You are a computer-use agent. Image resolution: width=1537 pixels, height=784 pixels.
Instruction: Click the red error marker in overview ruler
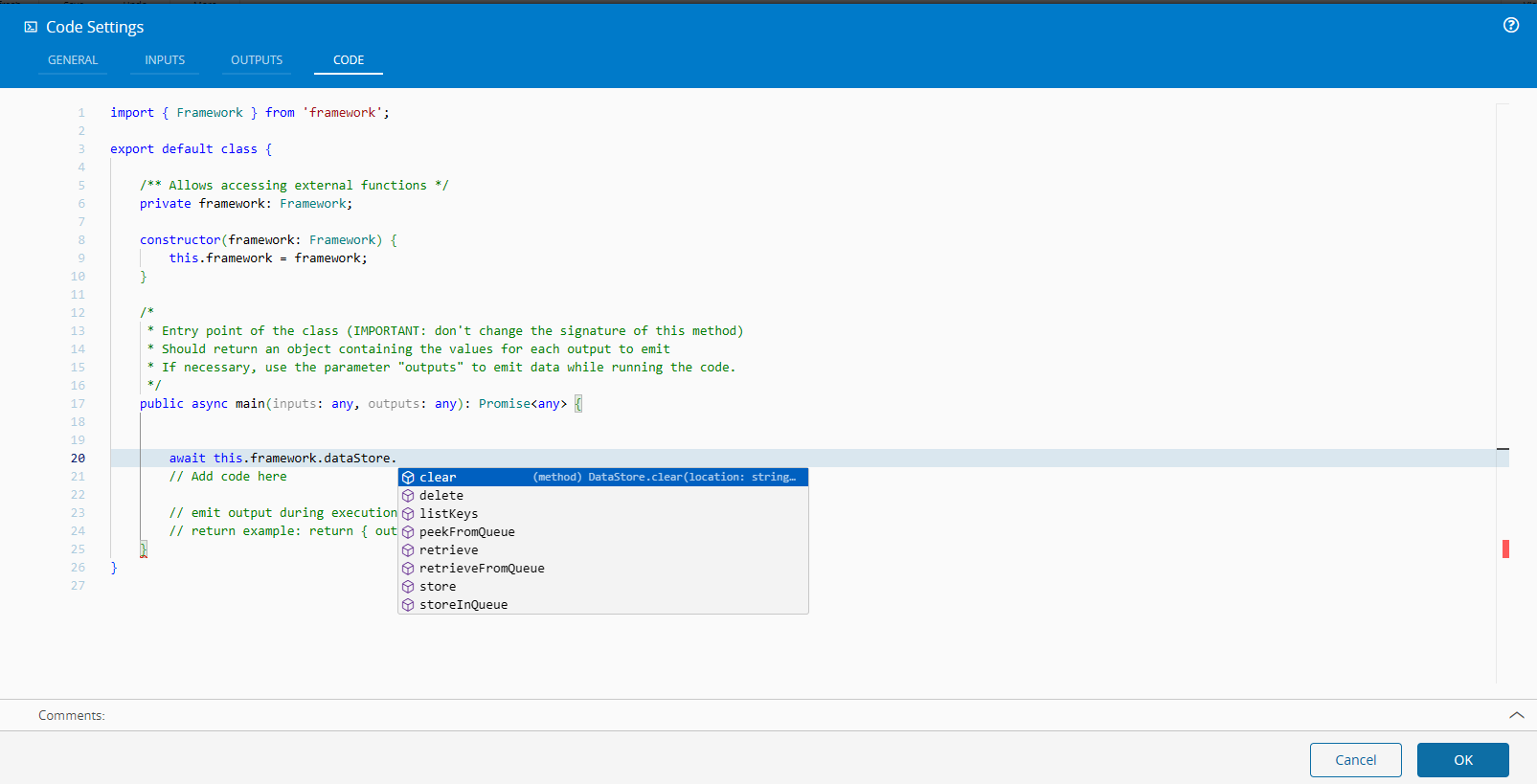(1505, 549)
